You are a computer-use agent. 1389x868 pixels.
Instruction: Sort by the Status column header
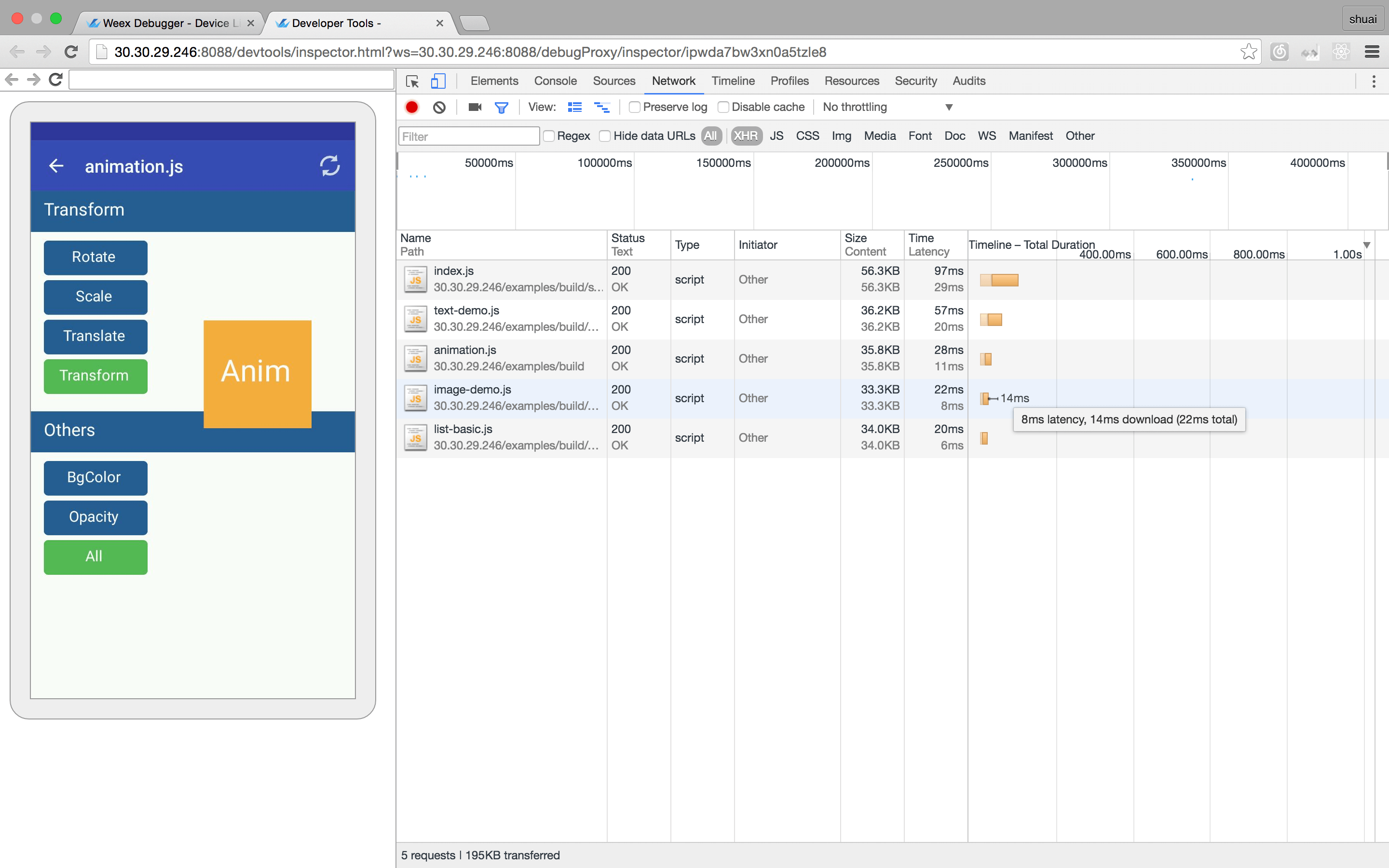point(638,245)
